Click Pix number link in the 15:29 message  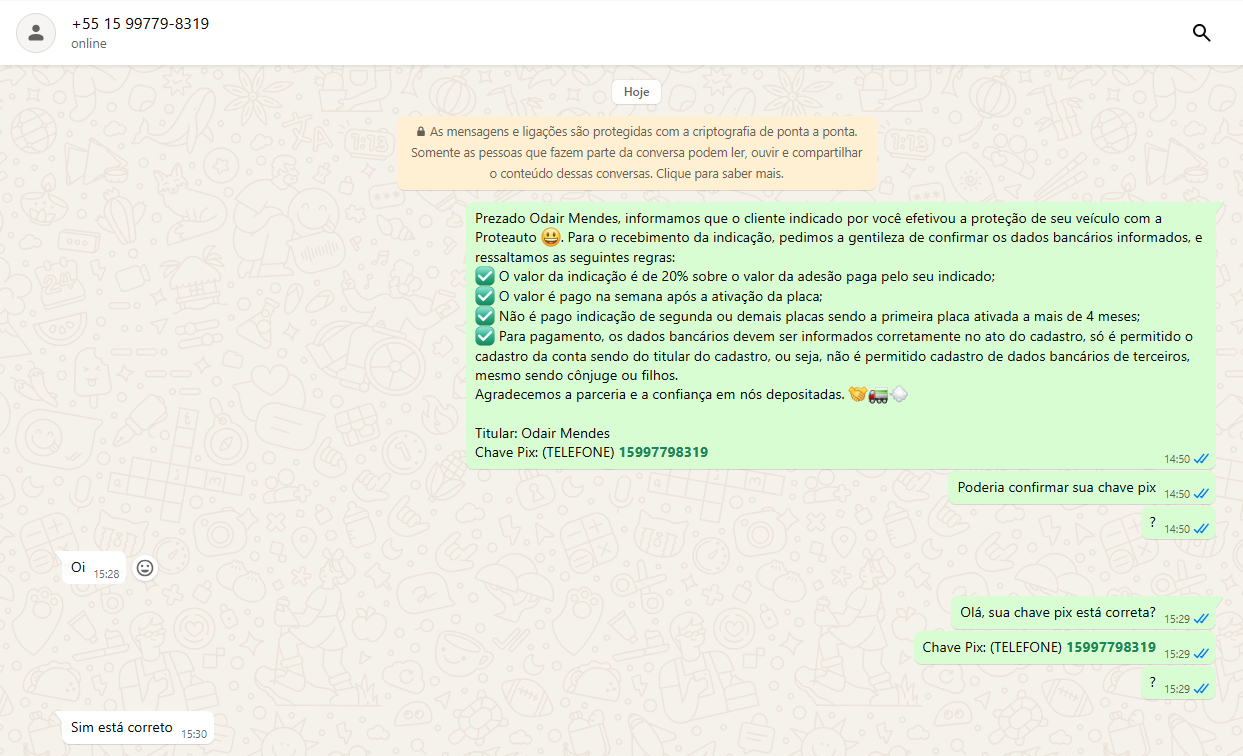[x=1110, y=648]
